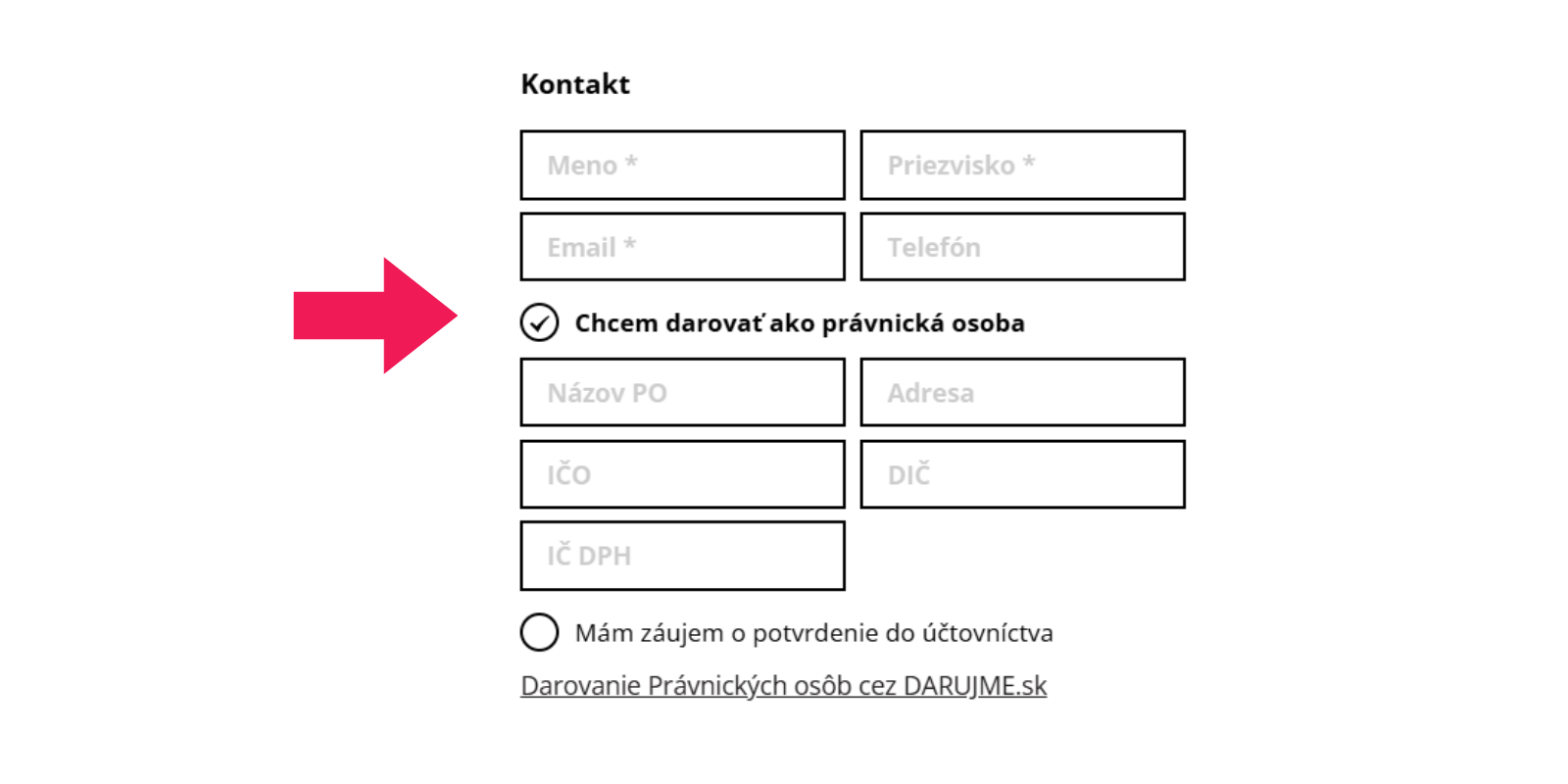Click the pink arrow graphic
Image resolution: width=1568 pixels, height=784 pixels.
[375, 316]
